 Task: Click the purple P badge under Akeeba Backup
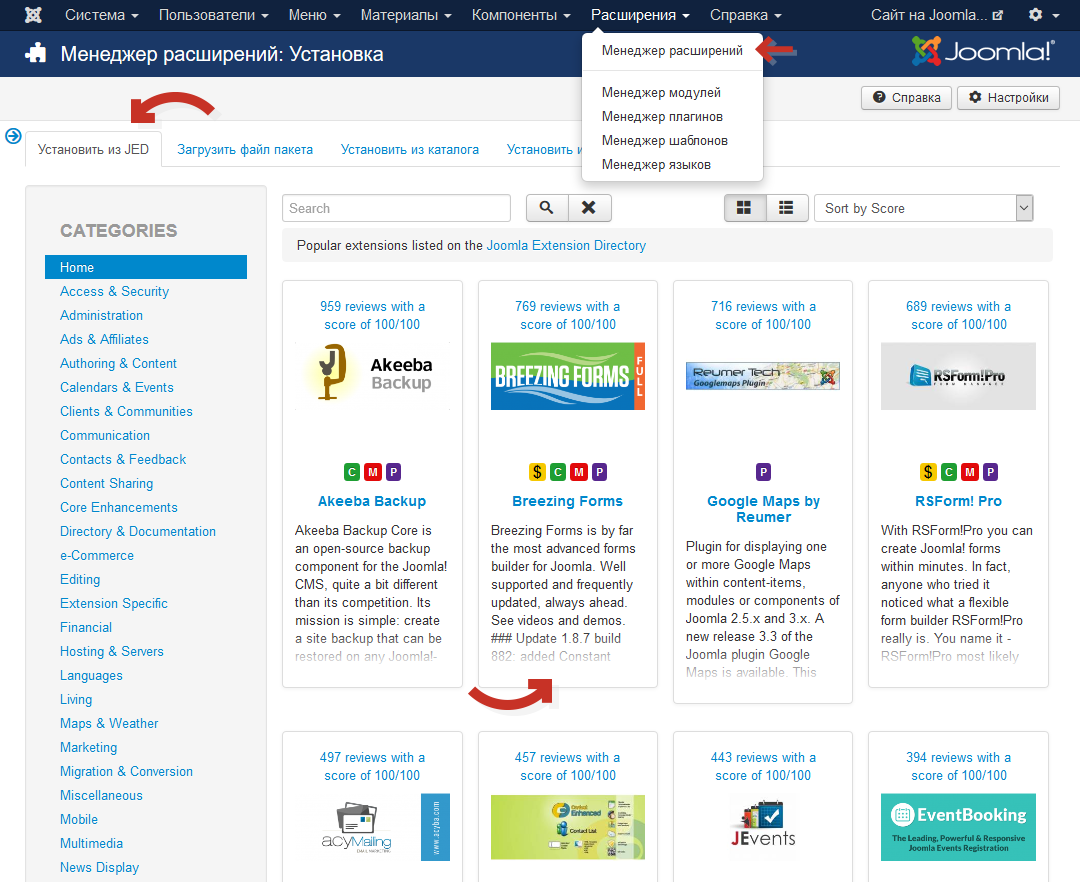[x=393, y=472]
